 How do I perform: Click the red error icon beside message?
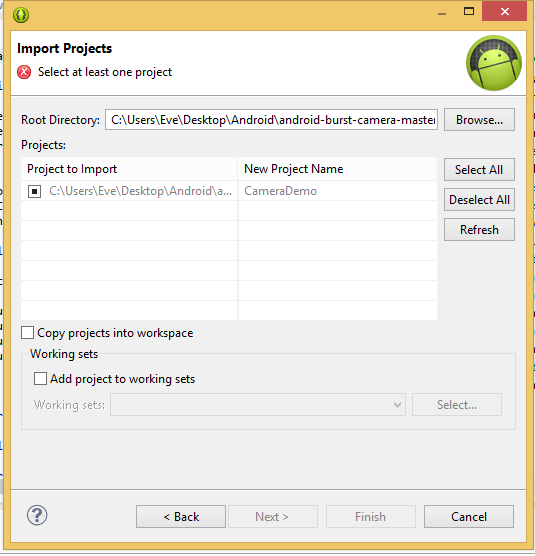coord(24,72)
